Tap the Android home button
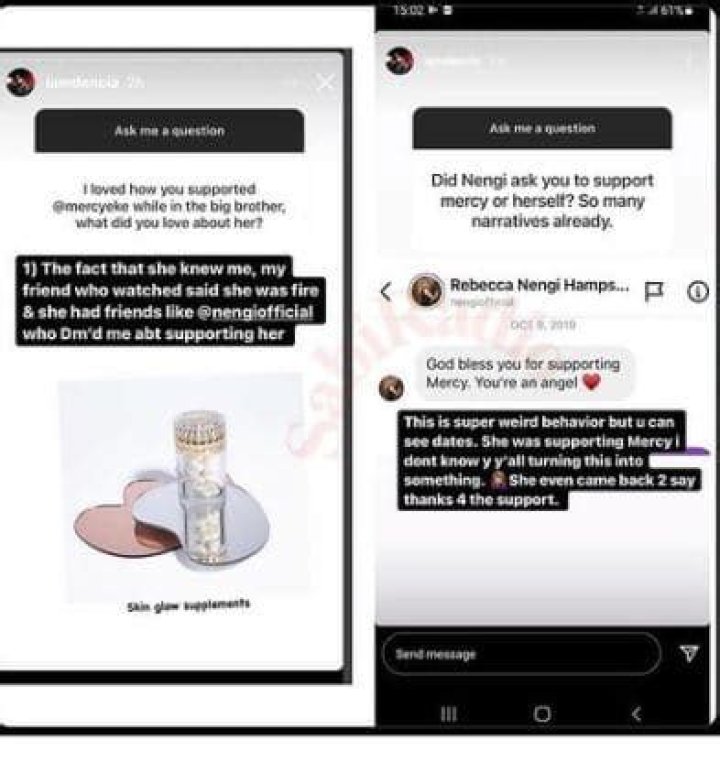This screenshot has height=762, width=720. [x=542, y=714]
